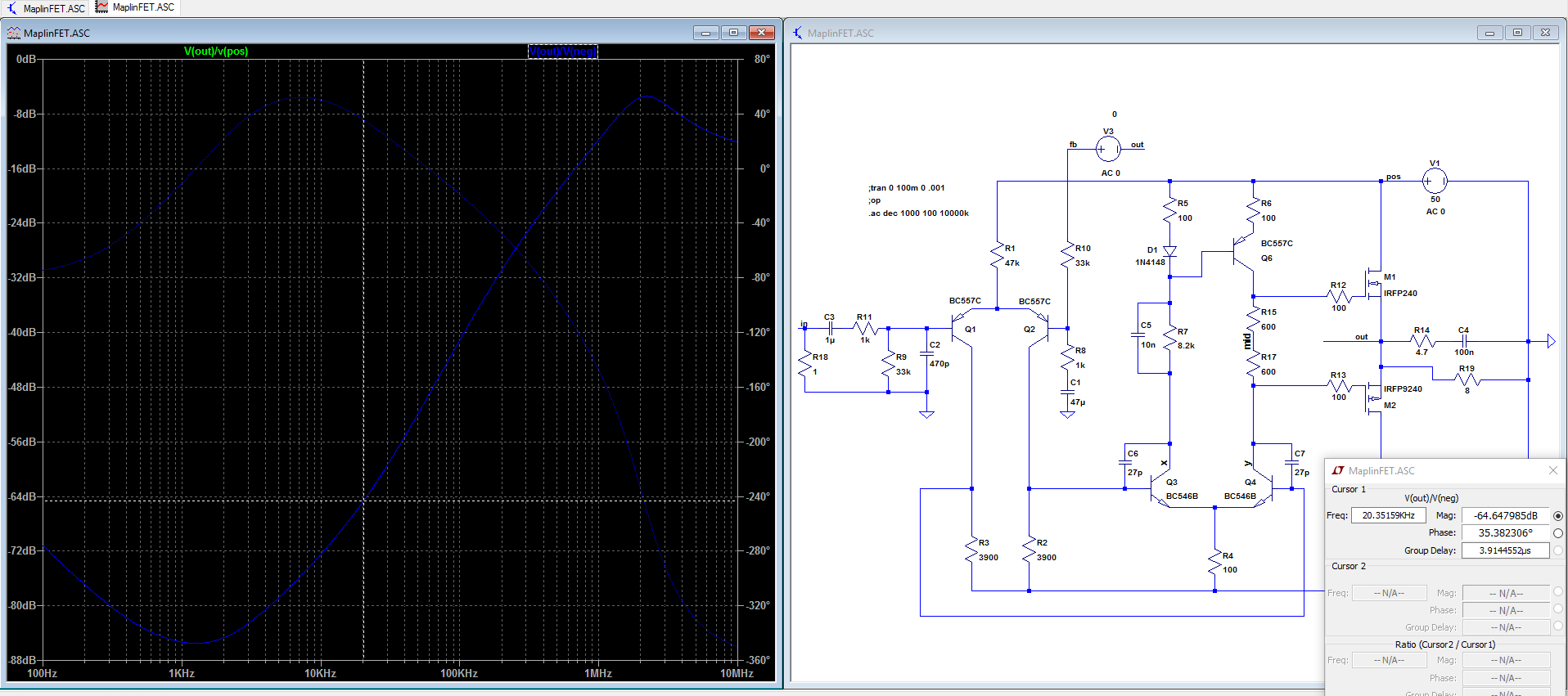Close the cursor readout dialog
This screenshot has height=696, width=1568.
pos(1553,470)
